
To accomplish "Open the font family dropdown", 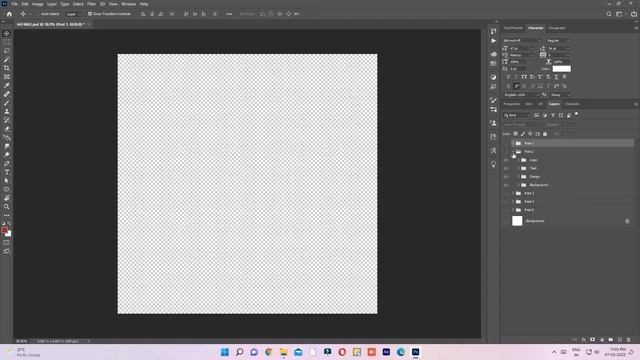I will pyautogui.click(x=522, y=40).
